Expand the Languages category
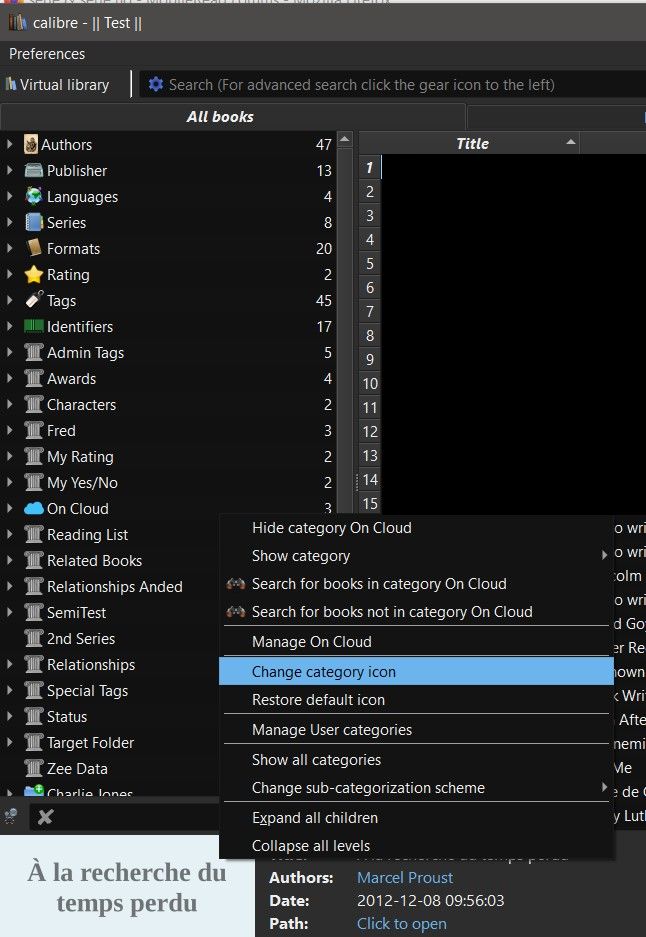This screenshot has width=646, height=937. (10, 196)
